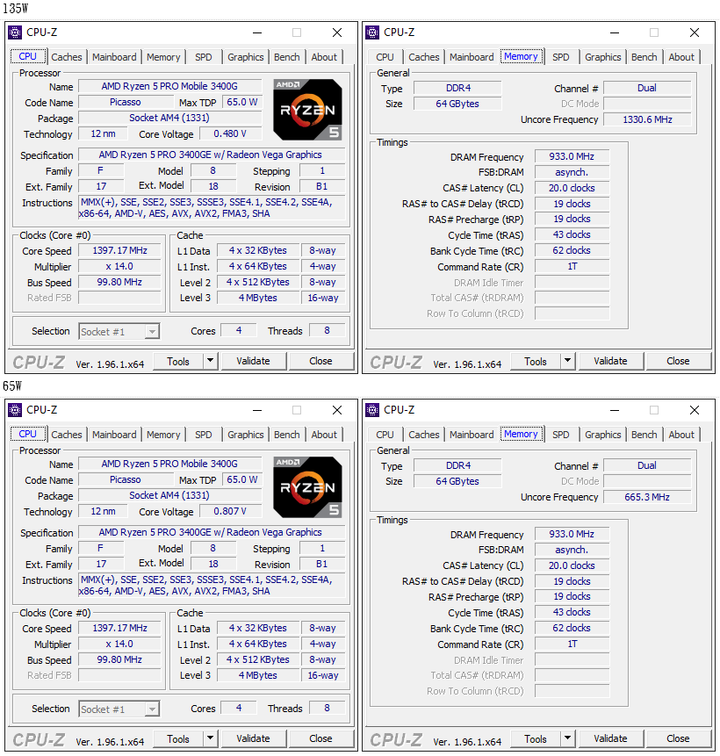Click Validate in the 135W CPU window
The width and height of the screenshot is (720, 756).
tap(253, 361)
